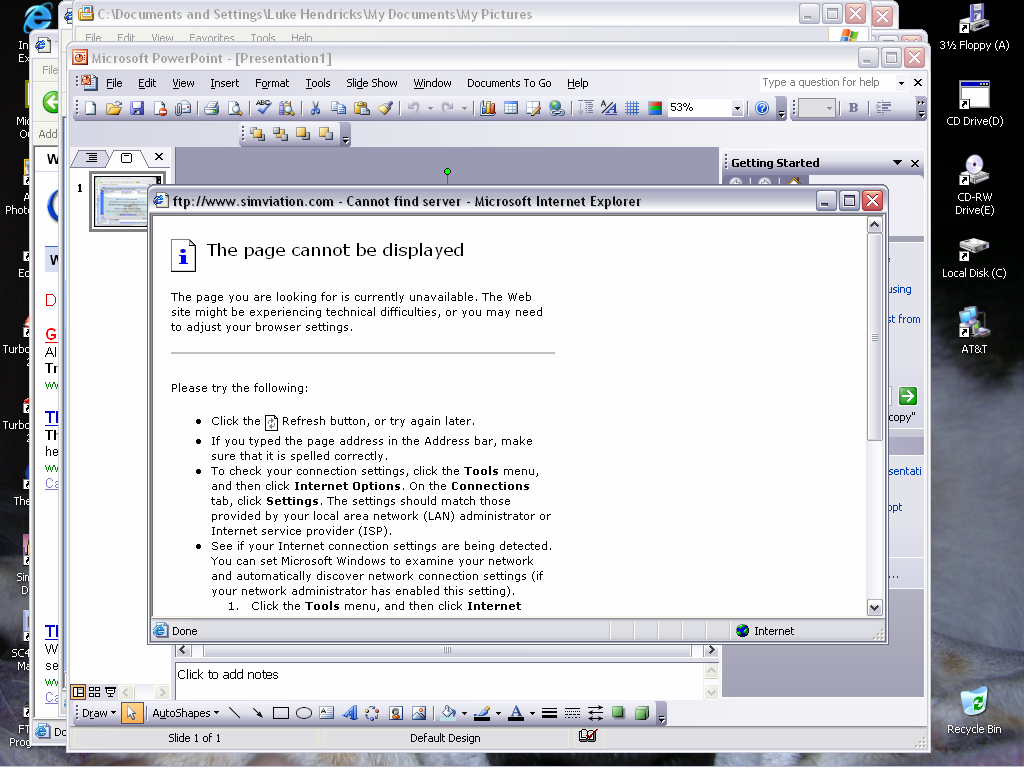The width and height of the screenshot is (1024, 768).
Task: Open Fill Color dropdown arrow
Action: pos(464,713)
